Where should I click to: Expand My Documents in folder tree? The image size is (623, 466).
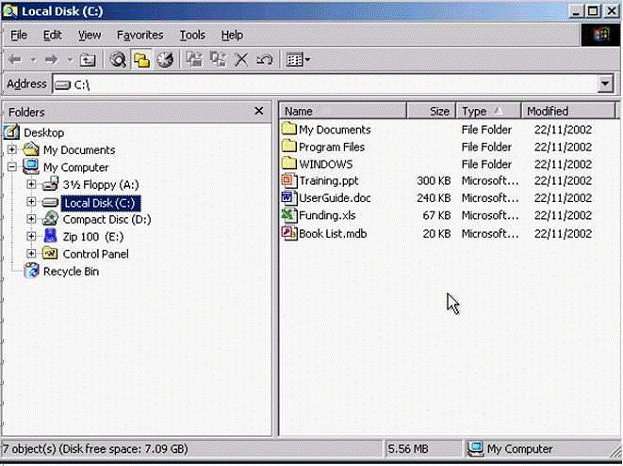[x=12, y=149]
